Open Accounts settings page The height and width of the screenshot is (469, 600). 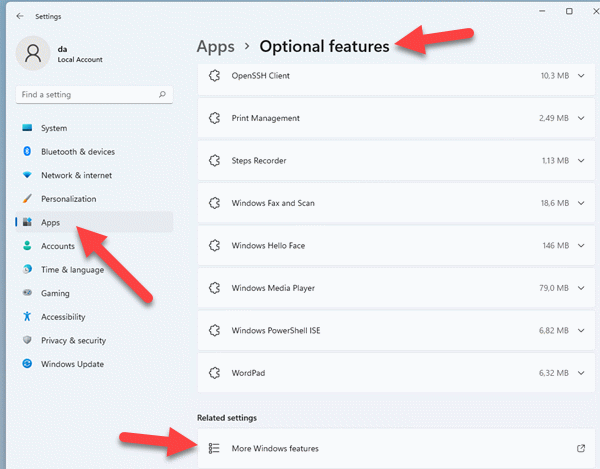(94, 246)
